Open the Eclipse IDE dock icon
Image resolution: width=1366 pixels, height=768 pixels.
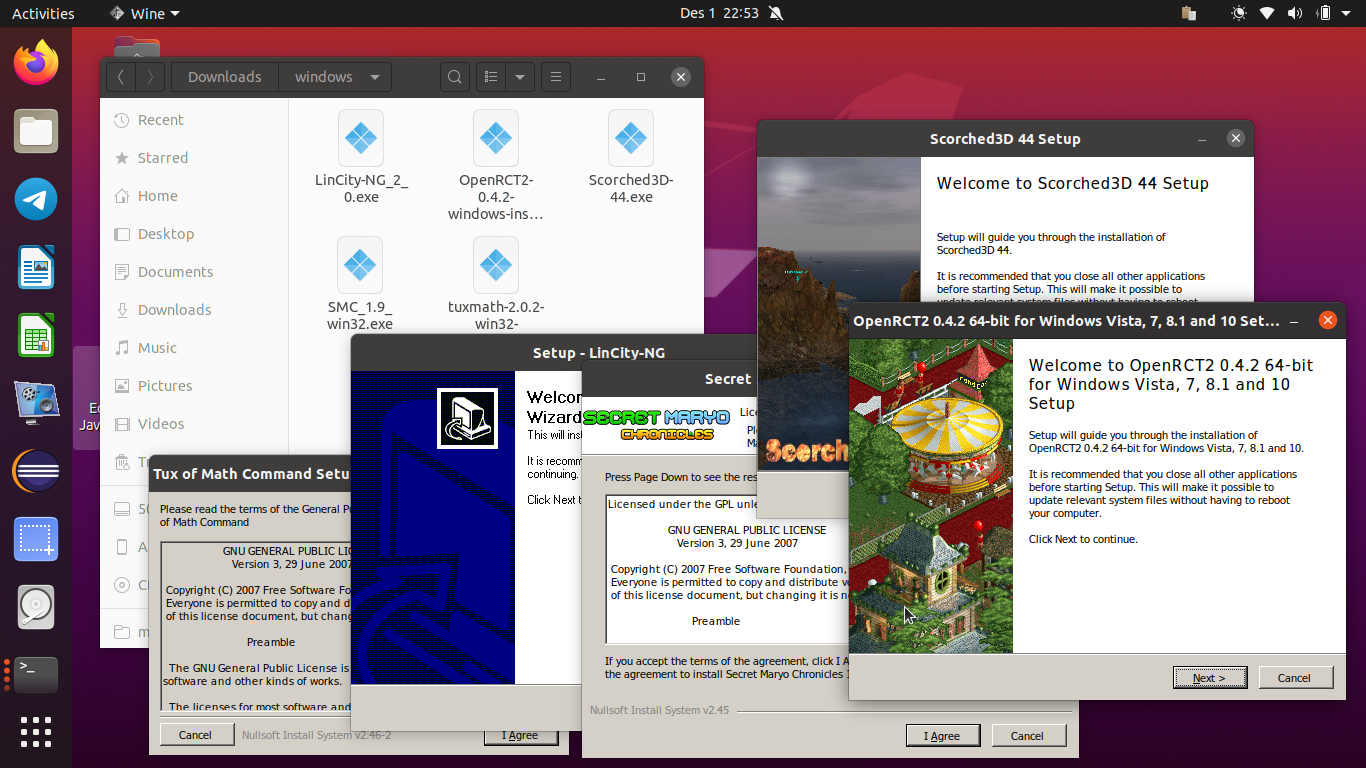pos(36,471)
